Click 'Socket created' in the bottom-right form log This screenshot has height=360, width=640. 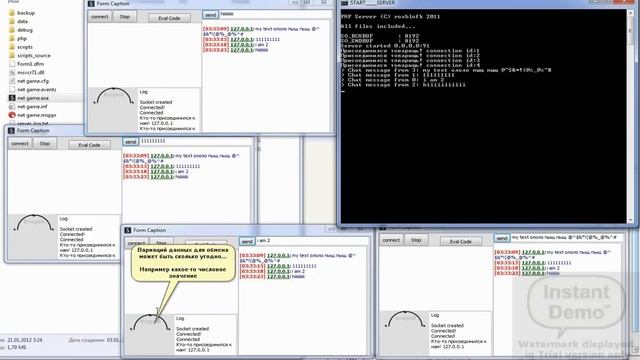(447, 326)
